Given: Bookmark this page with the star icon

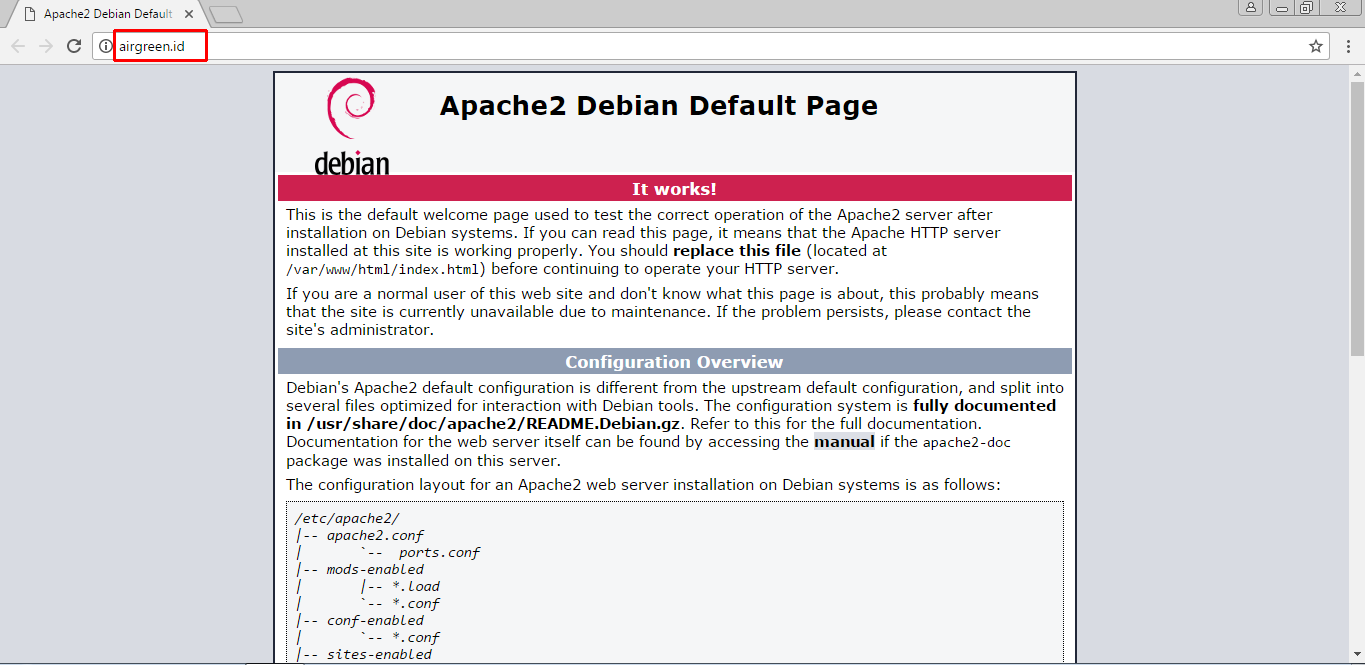Looking at the screenshot, I should 1316,46.
